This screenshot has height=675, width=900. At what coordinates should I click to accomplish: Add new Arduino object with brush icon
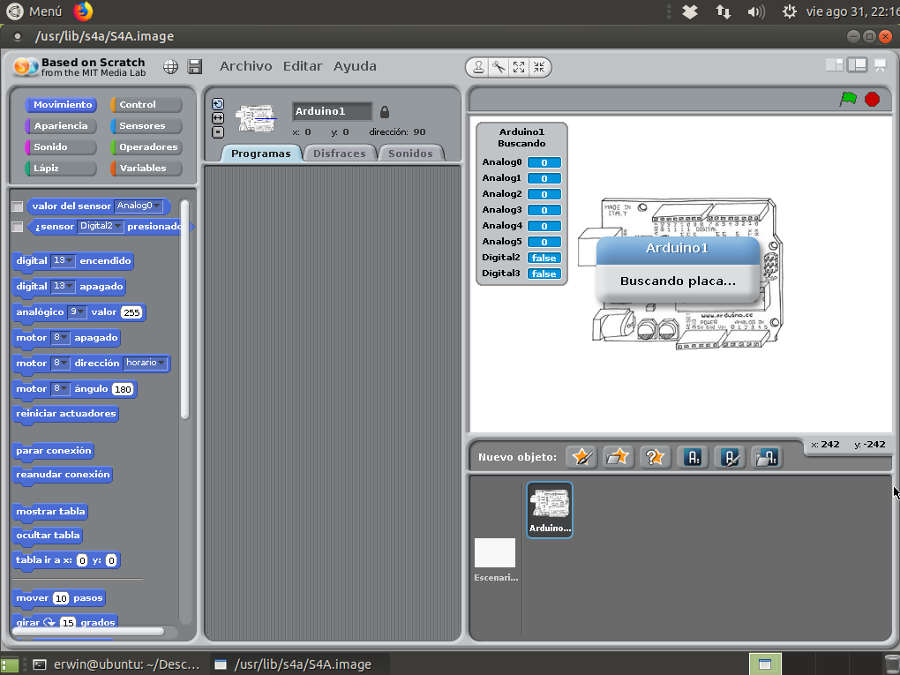(730, 457)
